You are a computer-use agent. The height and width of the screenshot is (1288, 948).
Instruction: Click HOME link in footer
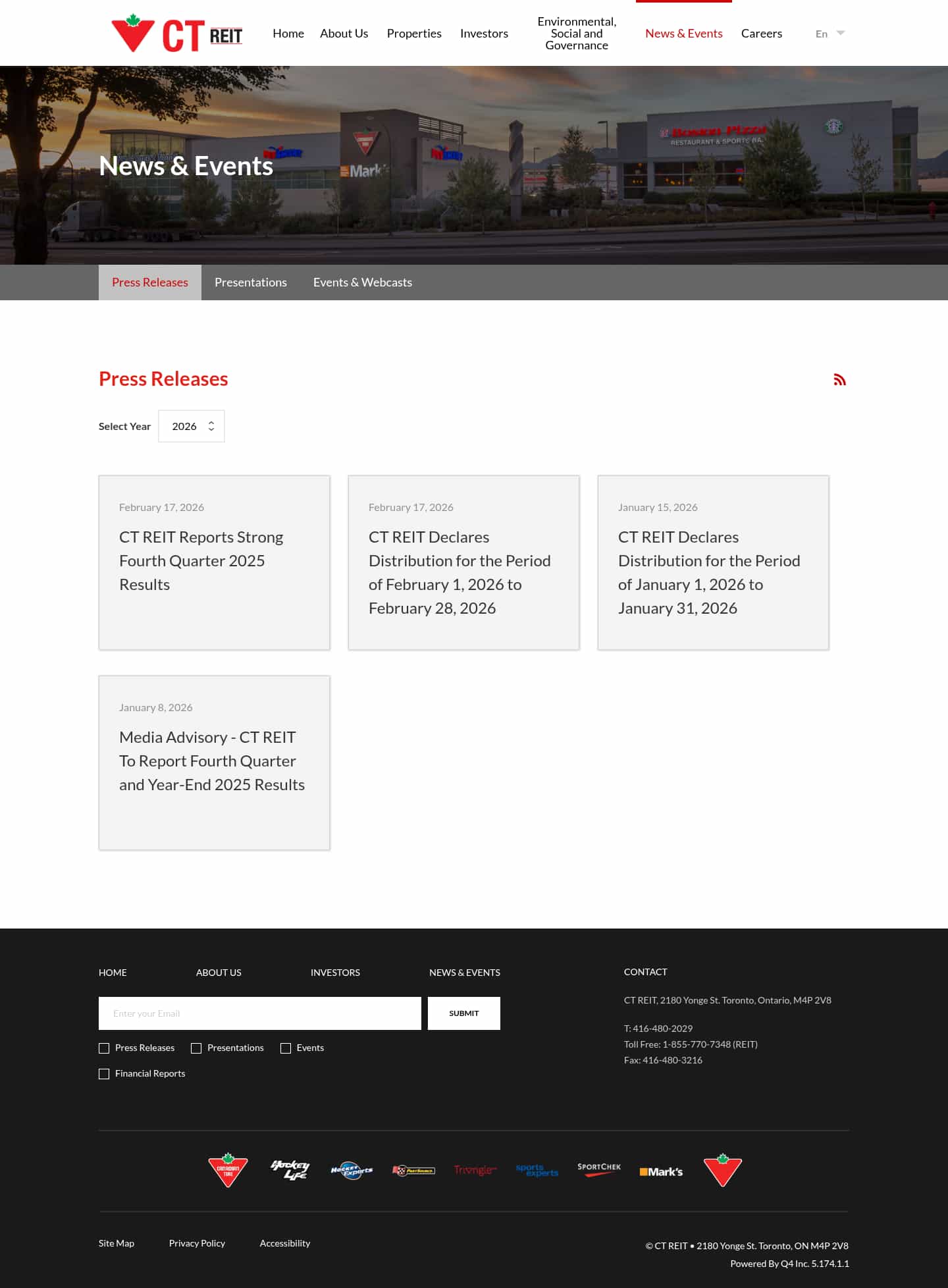[113, 973]
